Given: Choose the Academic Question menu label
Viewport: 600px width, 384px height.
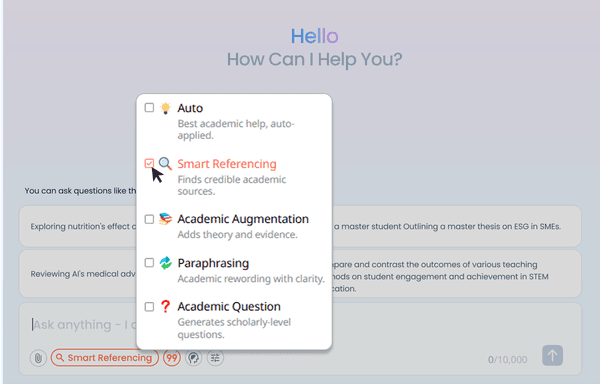Looking at the screenshot, I should (229, 307).
